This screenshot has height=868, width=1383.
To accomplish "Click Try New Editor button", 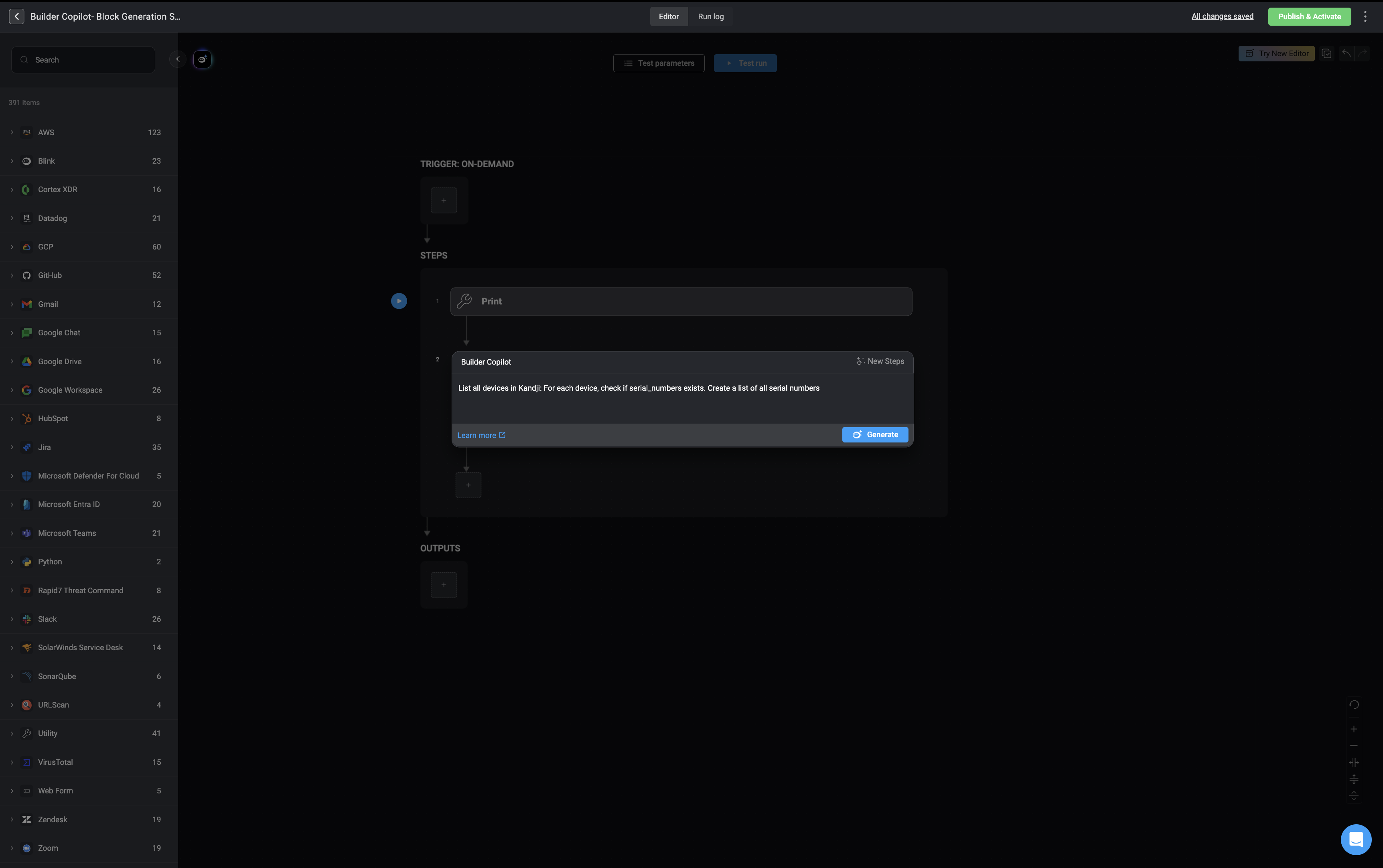I will pos(1276,53).
